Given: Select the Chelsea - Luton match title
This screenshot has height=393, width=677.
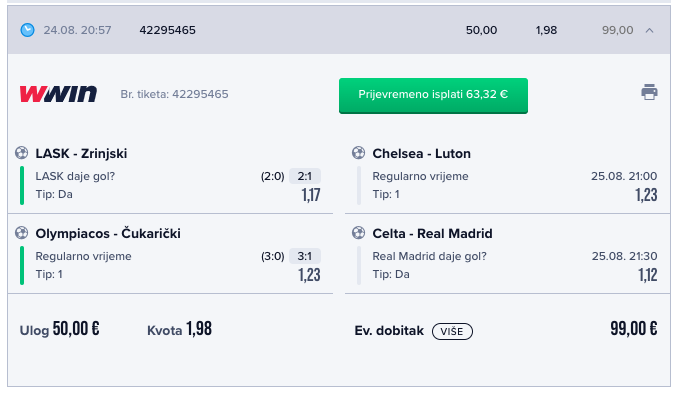Looking at the screenshot, I should click(x=421, y=153).
